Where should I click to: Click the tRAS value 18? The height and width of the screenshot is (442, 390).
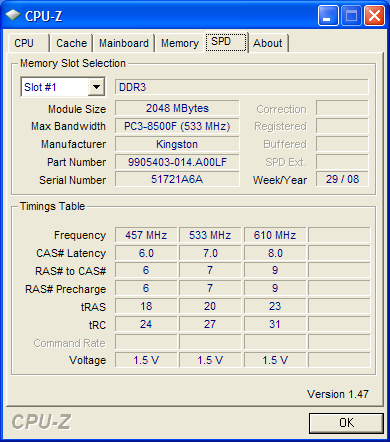tap(146, 306)
